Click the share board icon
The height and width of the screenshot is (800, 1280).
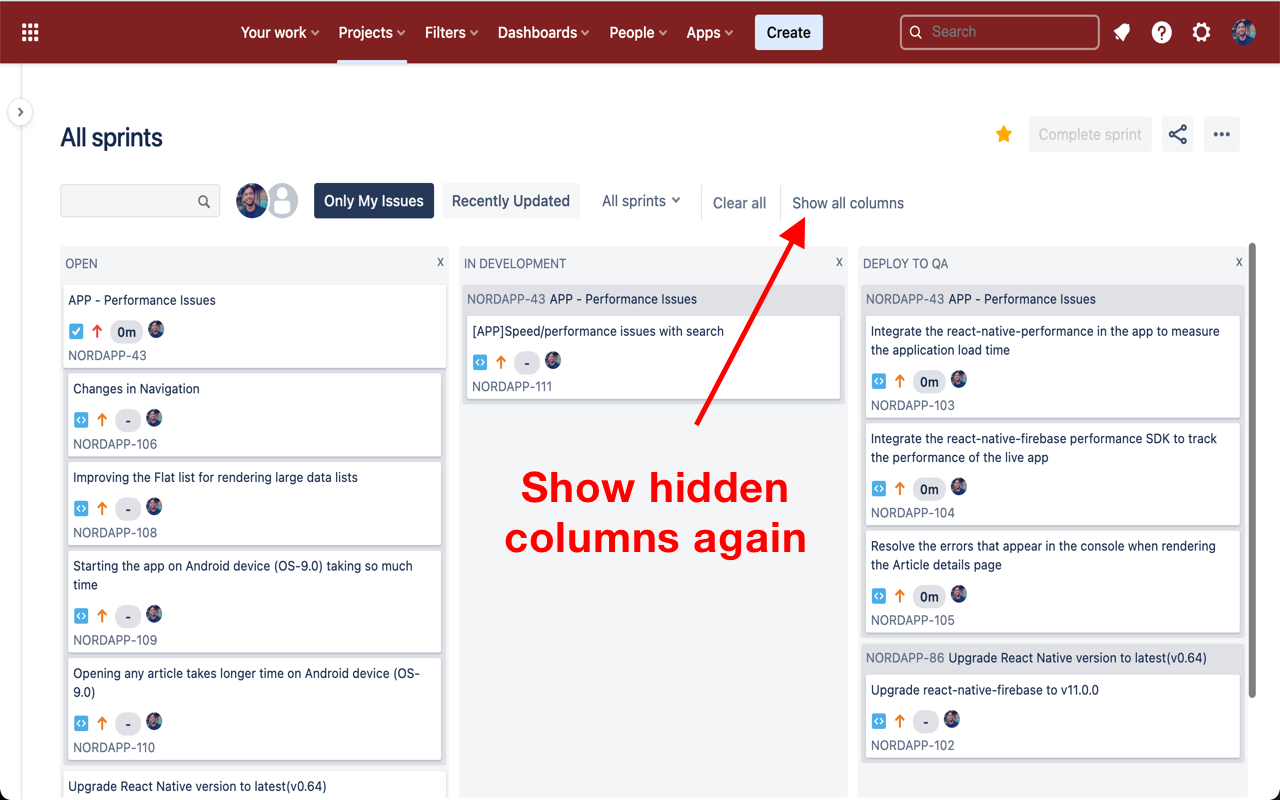tap(1177, 134)
